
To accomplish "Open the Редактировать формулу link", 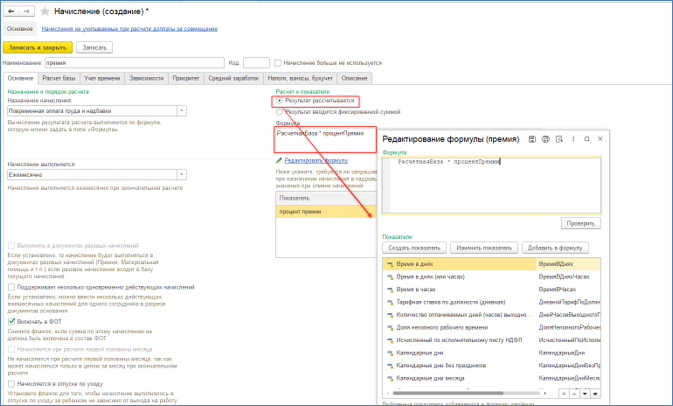I will click(x=316, y=161).
